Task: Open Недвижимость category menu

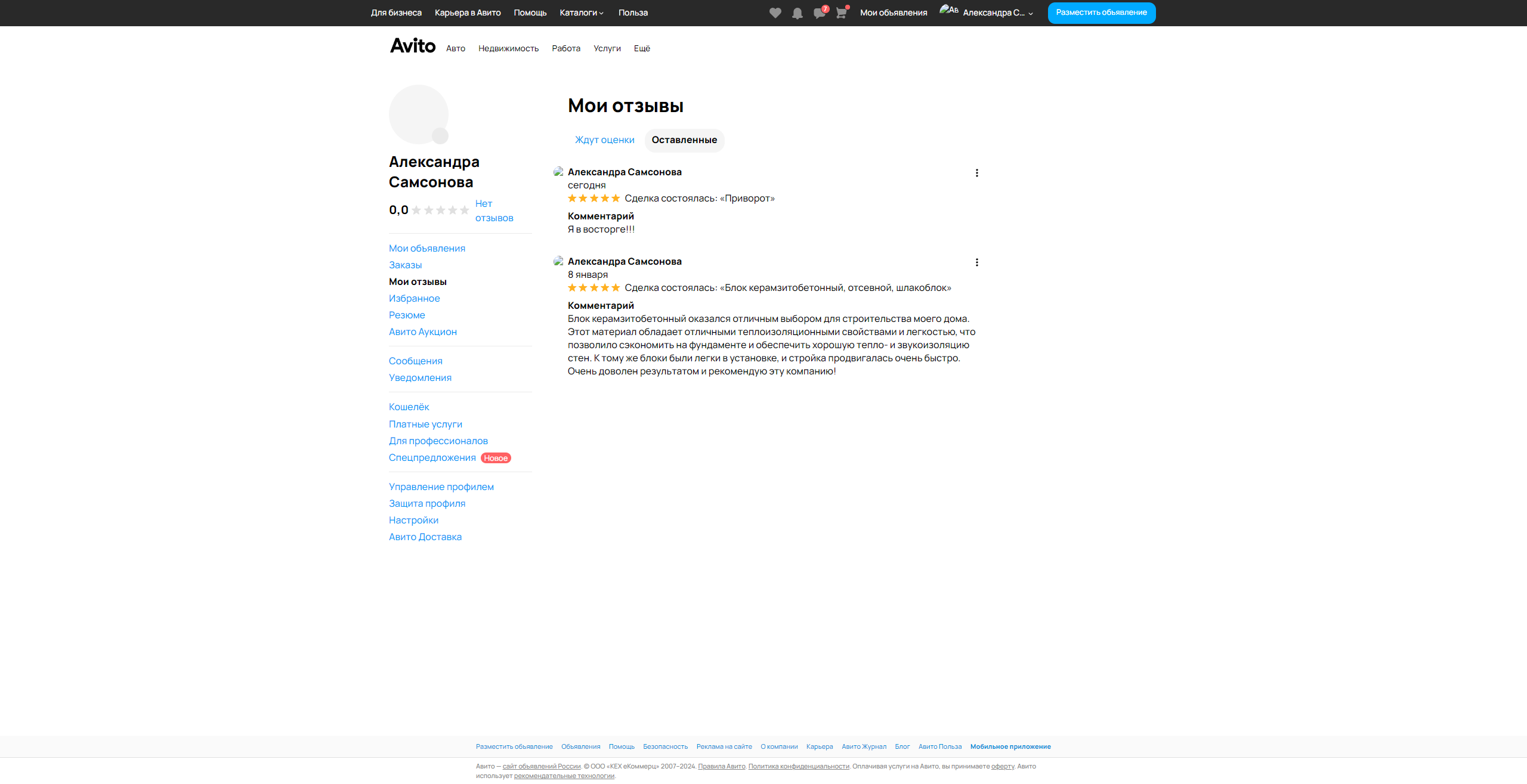Action: coord(508,48)
